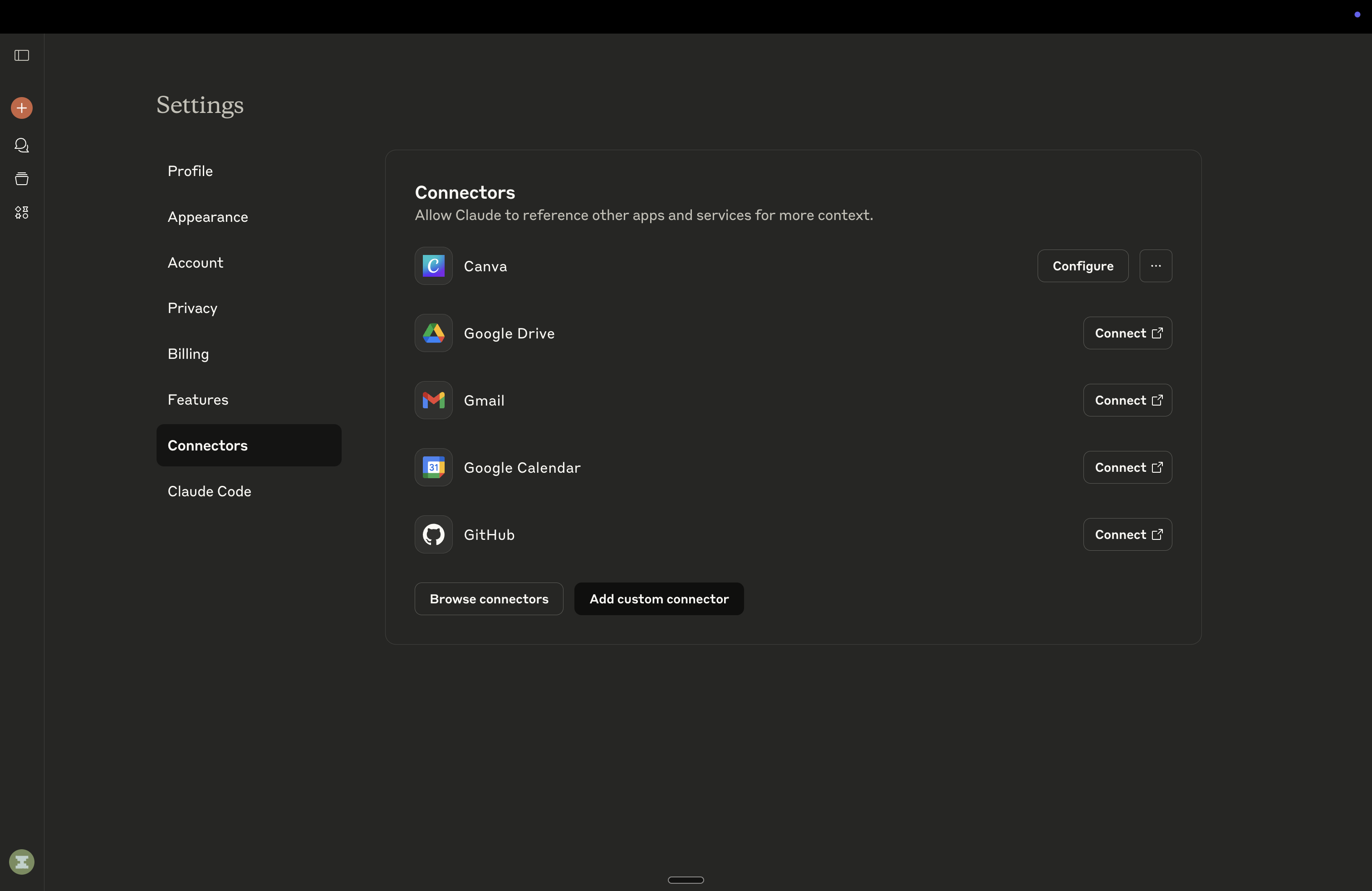
Task: Open the chats icon in sidebar
Action: (22, 145)
